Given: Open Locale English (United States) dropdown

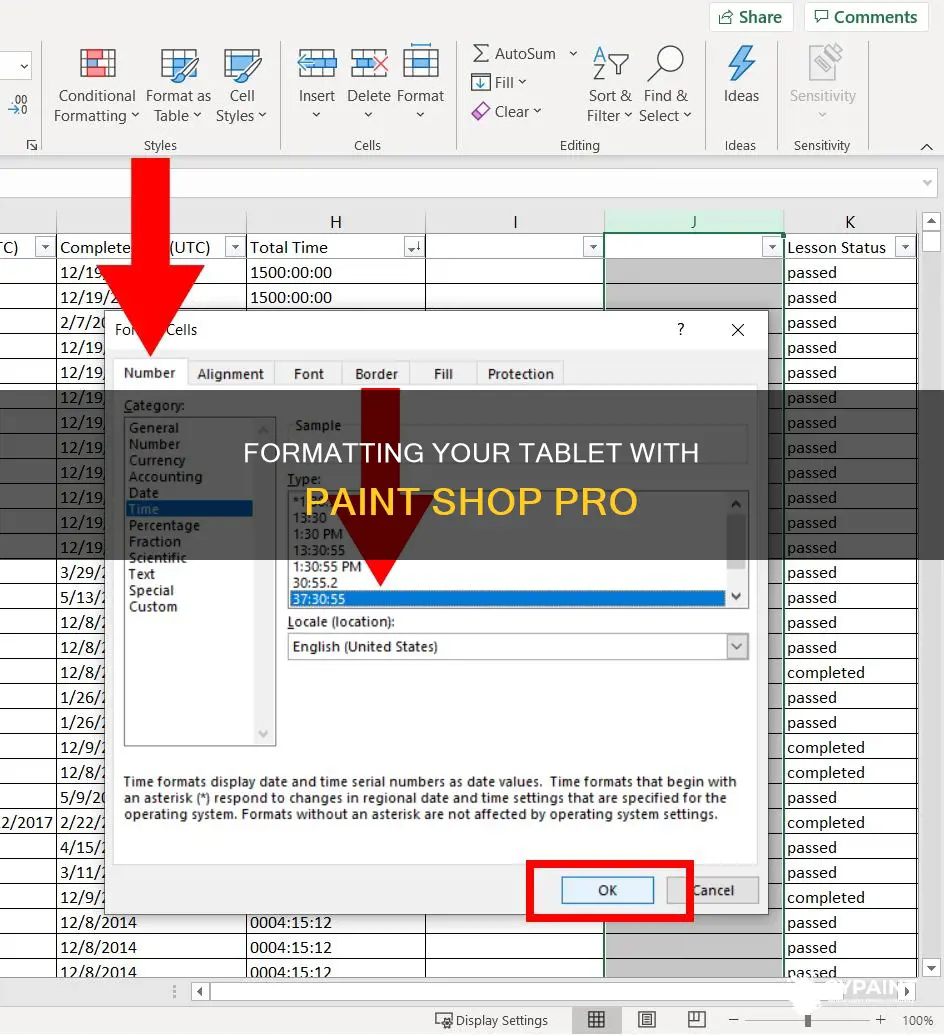Looking at the screenshot, I should coord(737,646).
